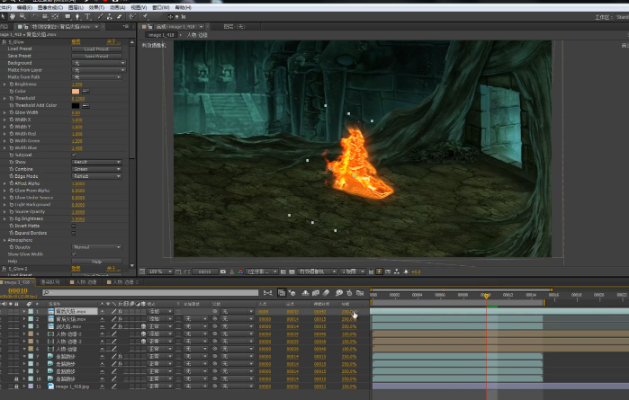Open the orange Color swatch picker
Screen dimensions: 629x400
[x=76, y=91]
